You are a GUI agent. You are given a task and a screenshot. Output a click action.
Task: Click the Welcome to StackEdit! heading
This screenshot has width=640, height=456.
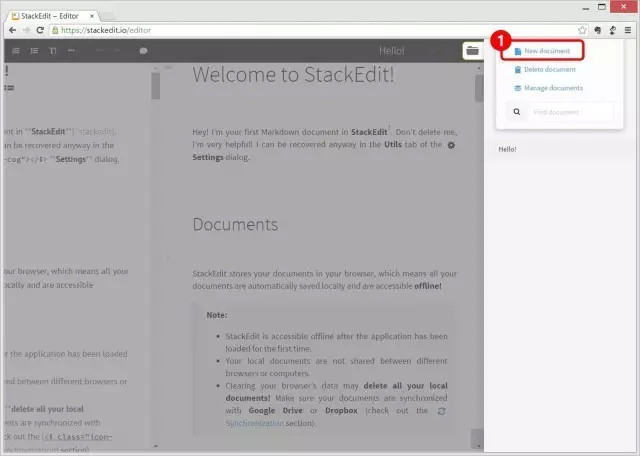coord(293,75)
